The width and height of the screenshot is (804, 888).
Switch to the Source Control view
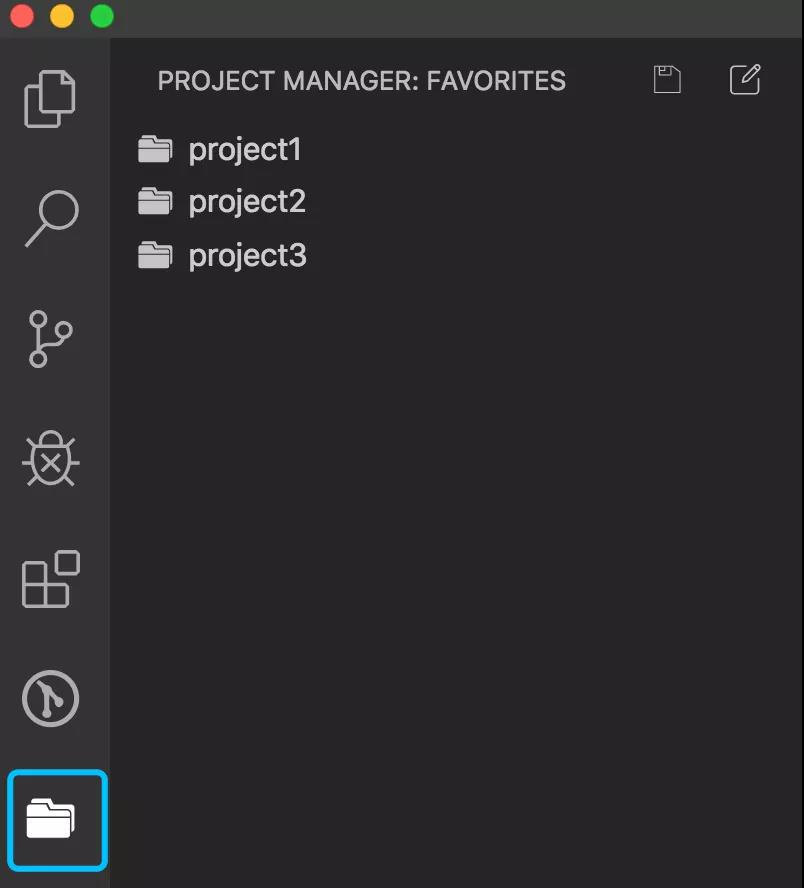(x=51, y=338)
